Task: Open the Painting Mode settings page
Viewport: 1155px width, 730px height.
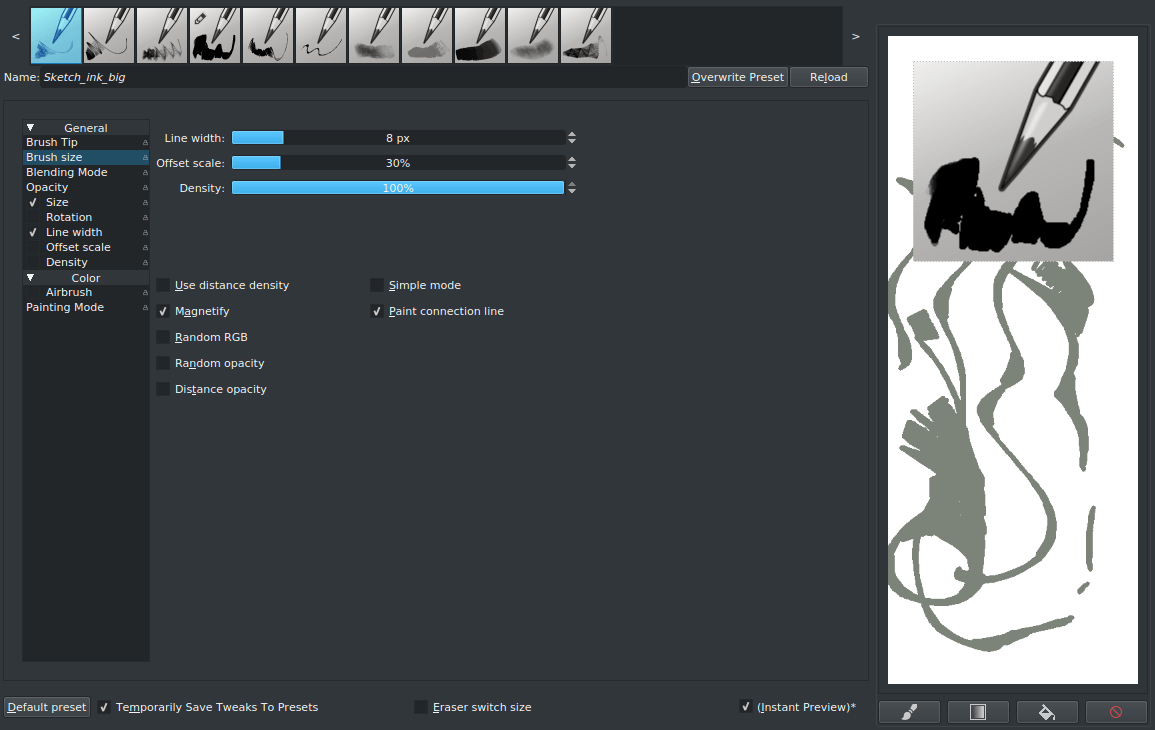Action: click(65, 307)
